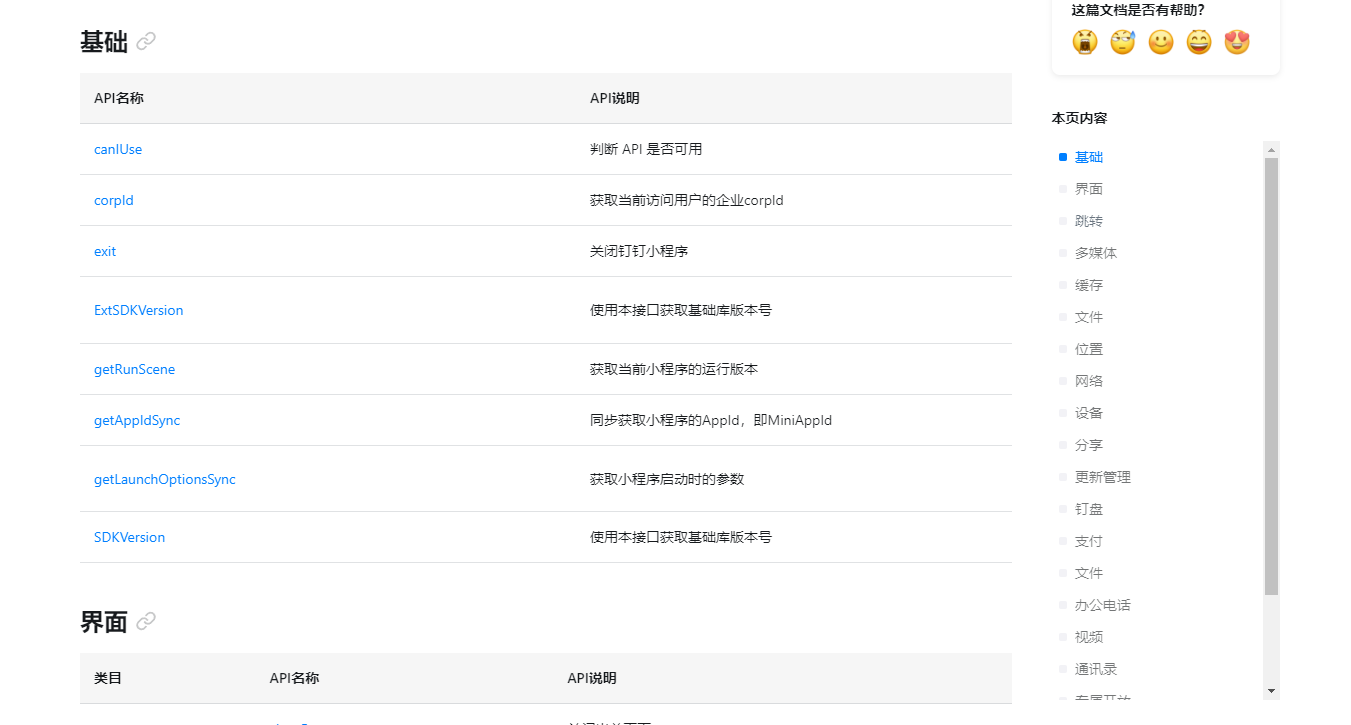Viewport: 1351px width, 725px height.
Task: Click the 基础 section heading text
Action: coord(104,42)
